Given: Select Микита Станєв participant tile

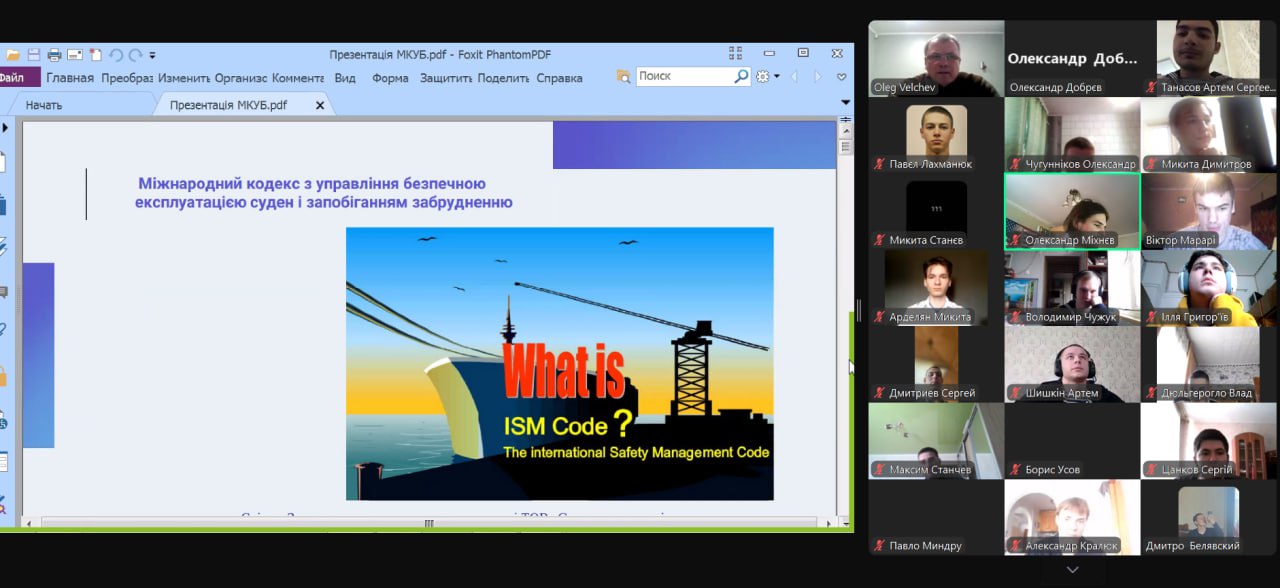Looking at the screenshot, I should coord(936,211).
